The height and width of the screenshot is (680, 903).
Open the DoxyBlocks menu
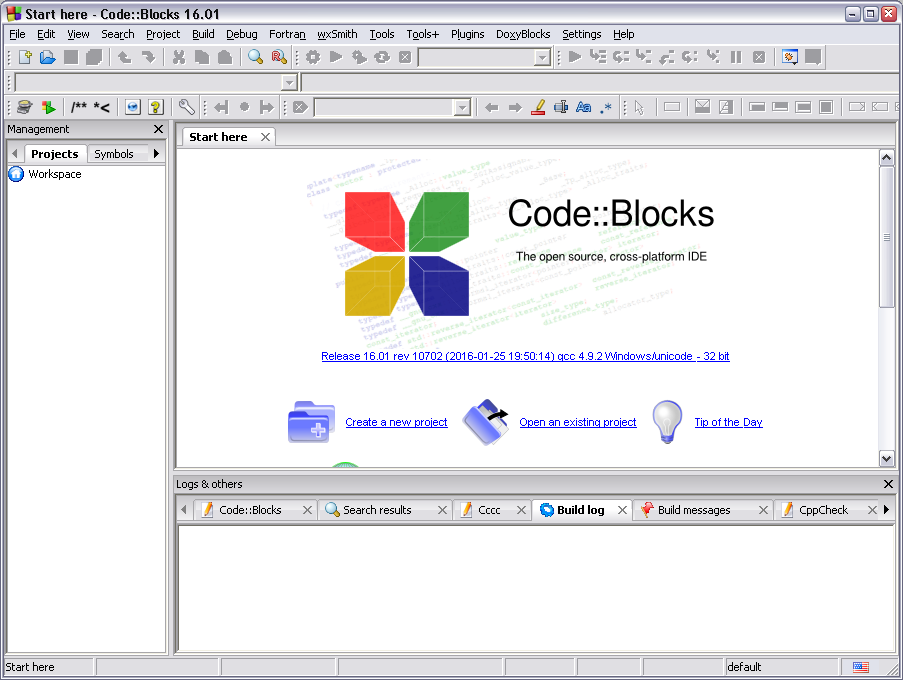[x=523, y=34]
